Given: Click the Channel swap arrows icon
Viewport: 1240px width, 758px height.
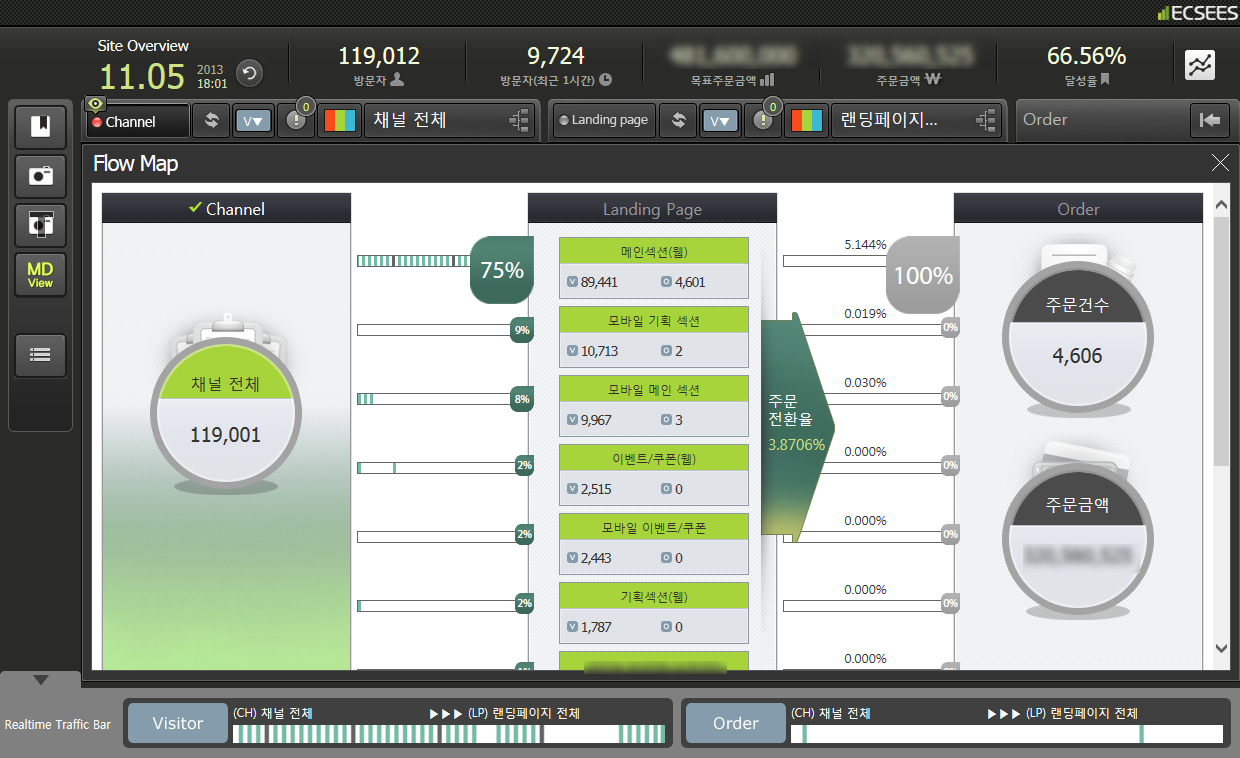Looking at the screenshot, I should [x=211, y=121].
